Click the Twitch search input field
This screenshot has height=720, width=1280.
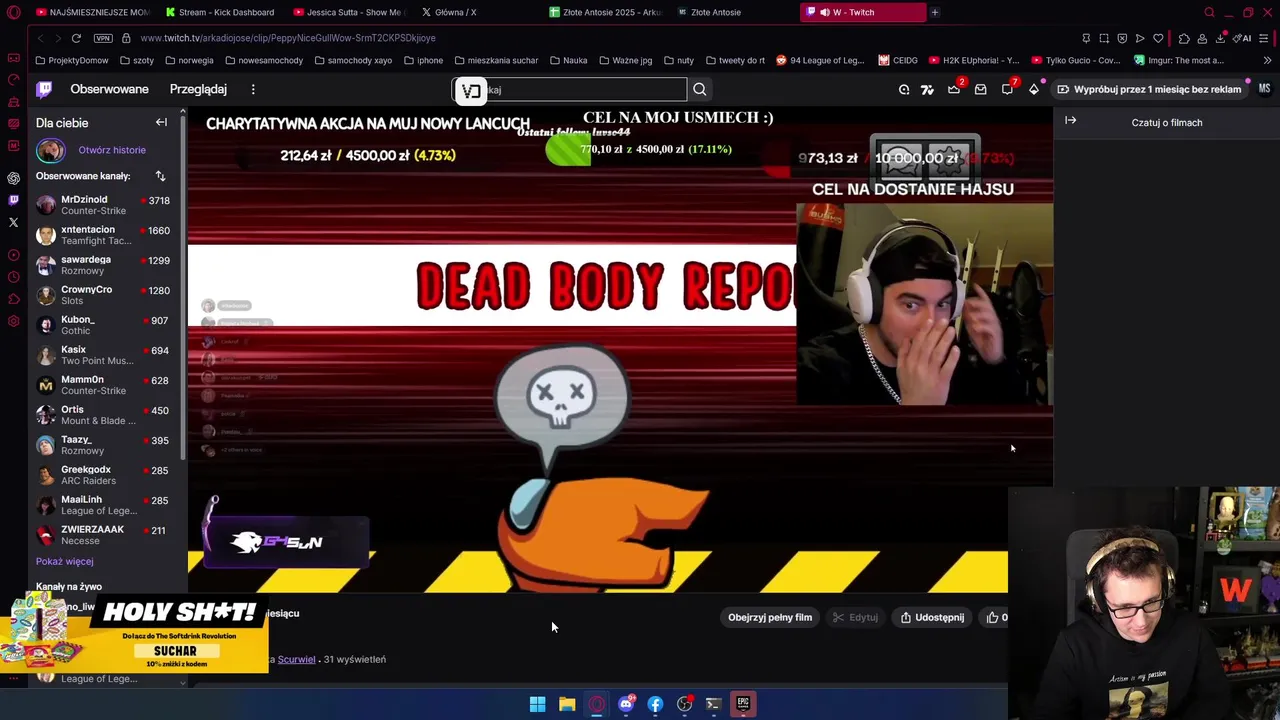[570, 90]
